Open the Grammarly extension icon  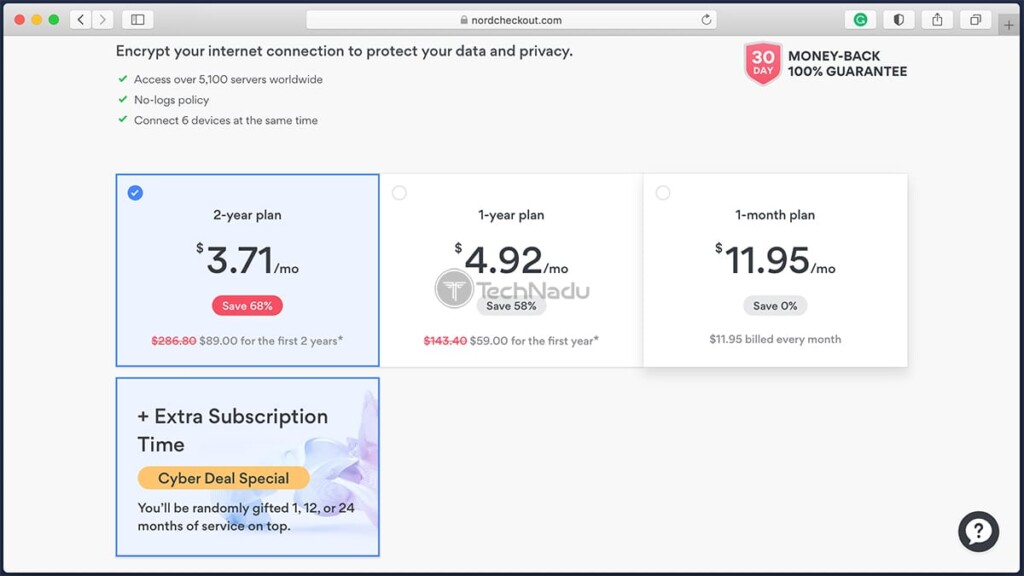(861, 20)
